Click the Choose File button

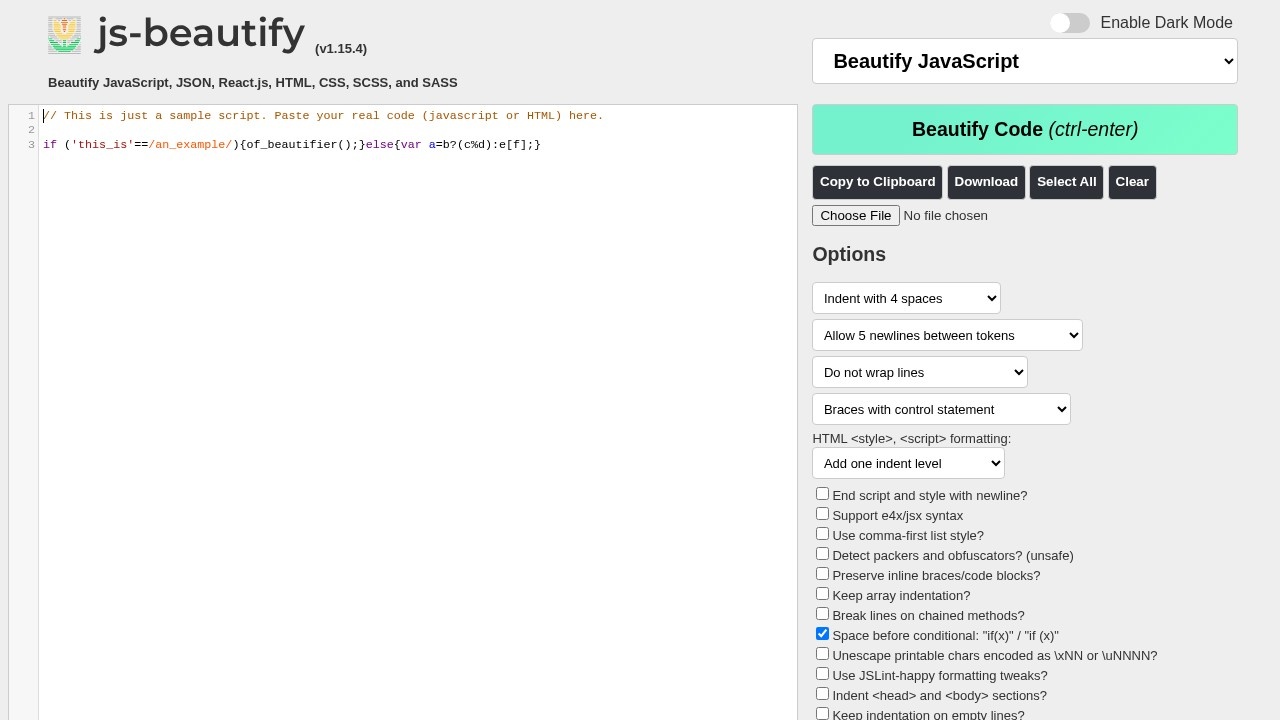(855, 216)
